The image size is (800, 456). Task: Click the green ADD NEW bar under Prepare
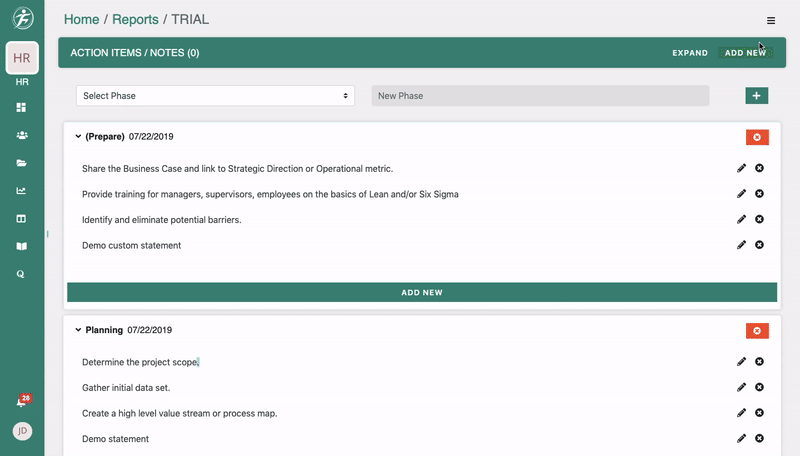[421, 293]
